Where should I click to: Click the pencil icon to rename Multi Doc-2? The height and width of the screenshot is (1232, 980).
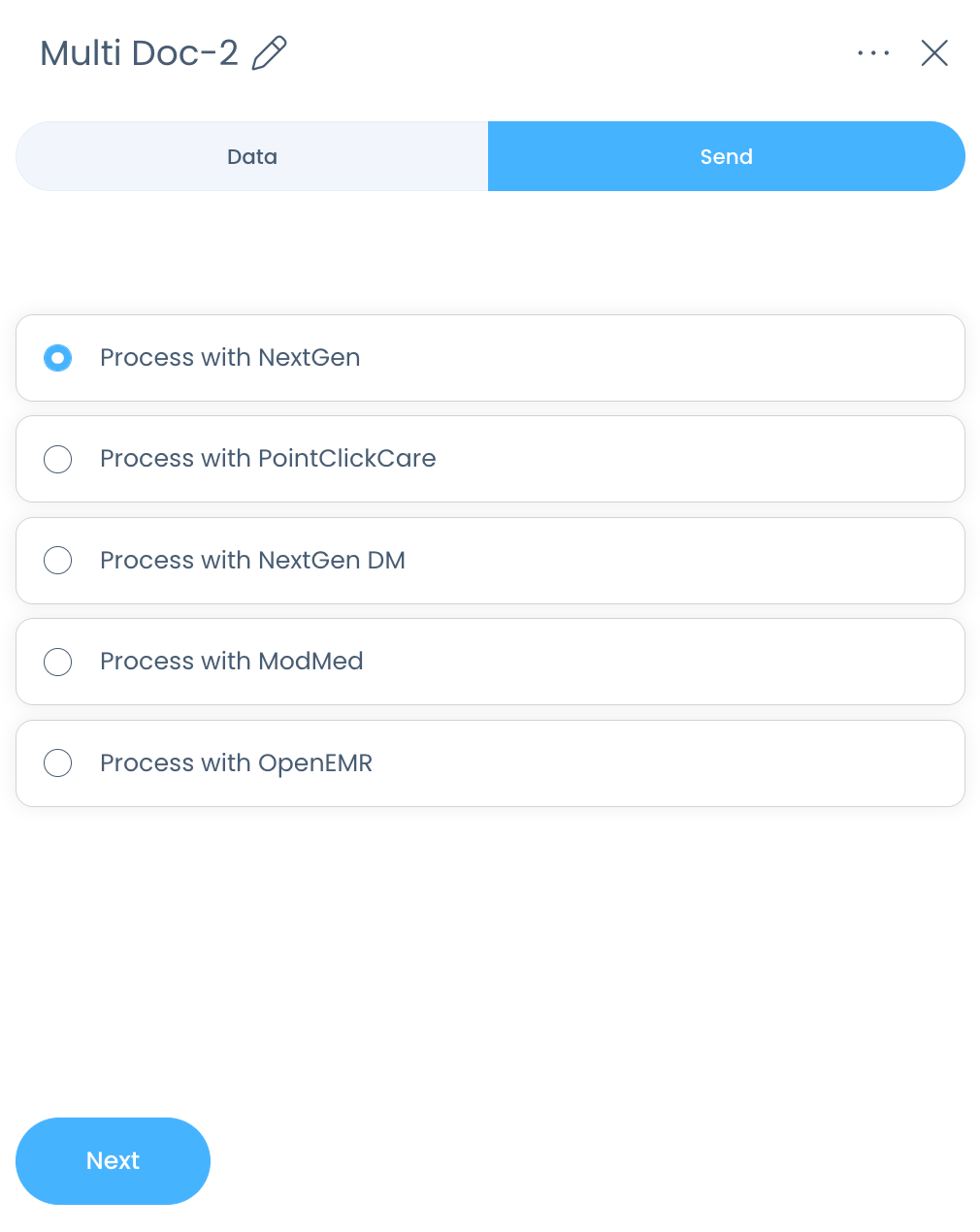point(269,53)
